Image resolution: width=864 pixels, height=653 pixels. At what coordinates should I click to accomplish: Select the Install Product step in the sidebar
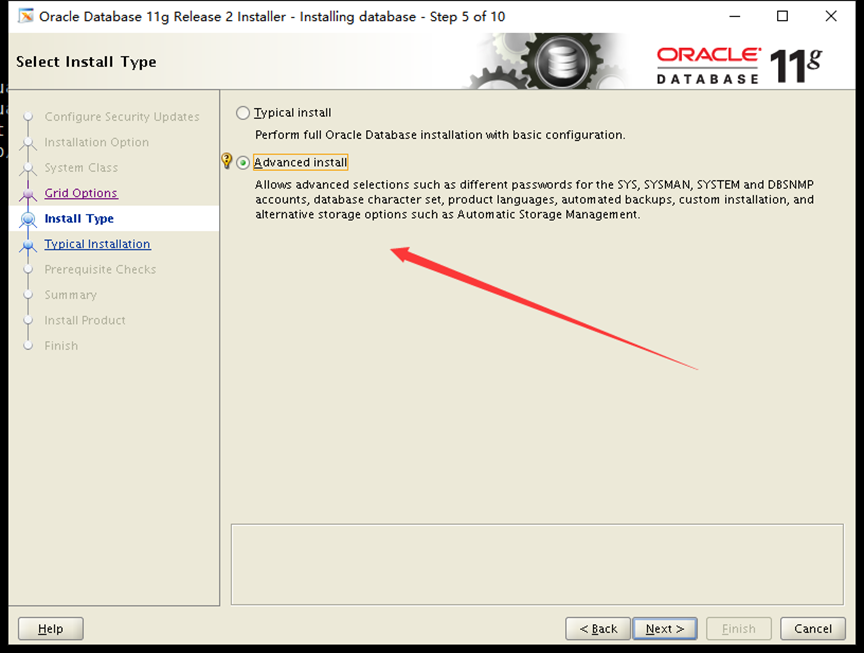84,320
